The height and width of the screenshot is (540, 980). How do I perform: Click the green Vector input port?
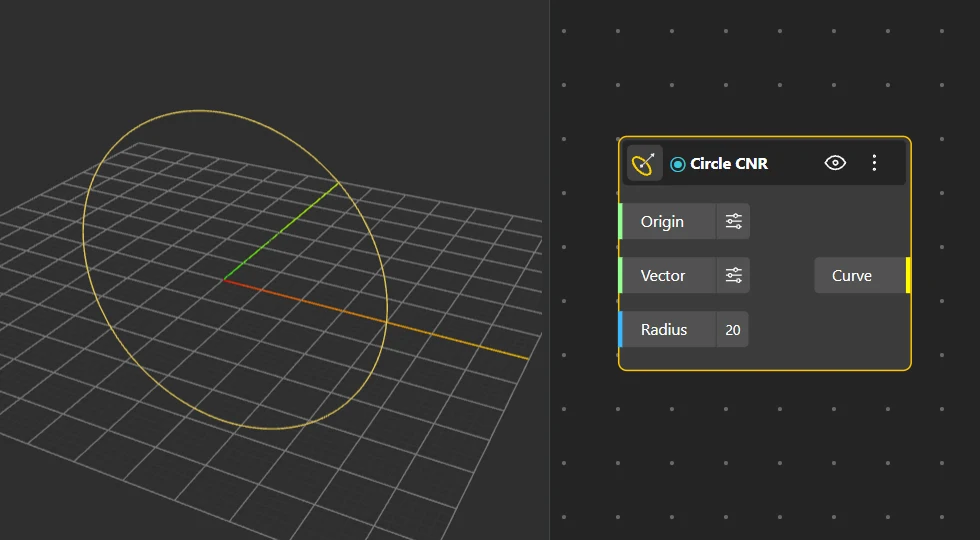tap(621, 275)
